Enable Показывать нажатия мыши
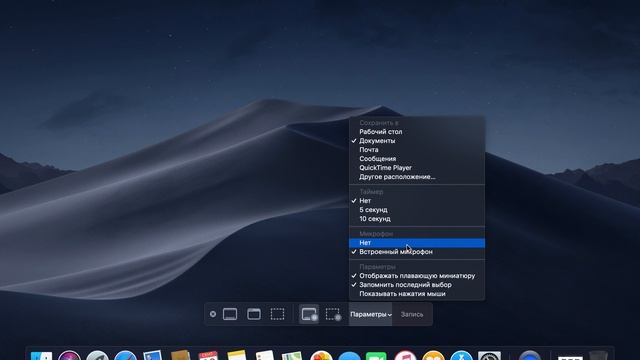 (x=417, y=294)
